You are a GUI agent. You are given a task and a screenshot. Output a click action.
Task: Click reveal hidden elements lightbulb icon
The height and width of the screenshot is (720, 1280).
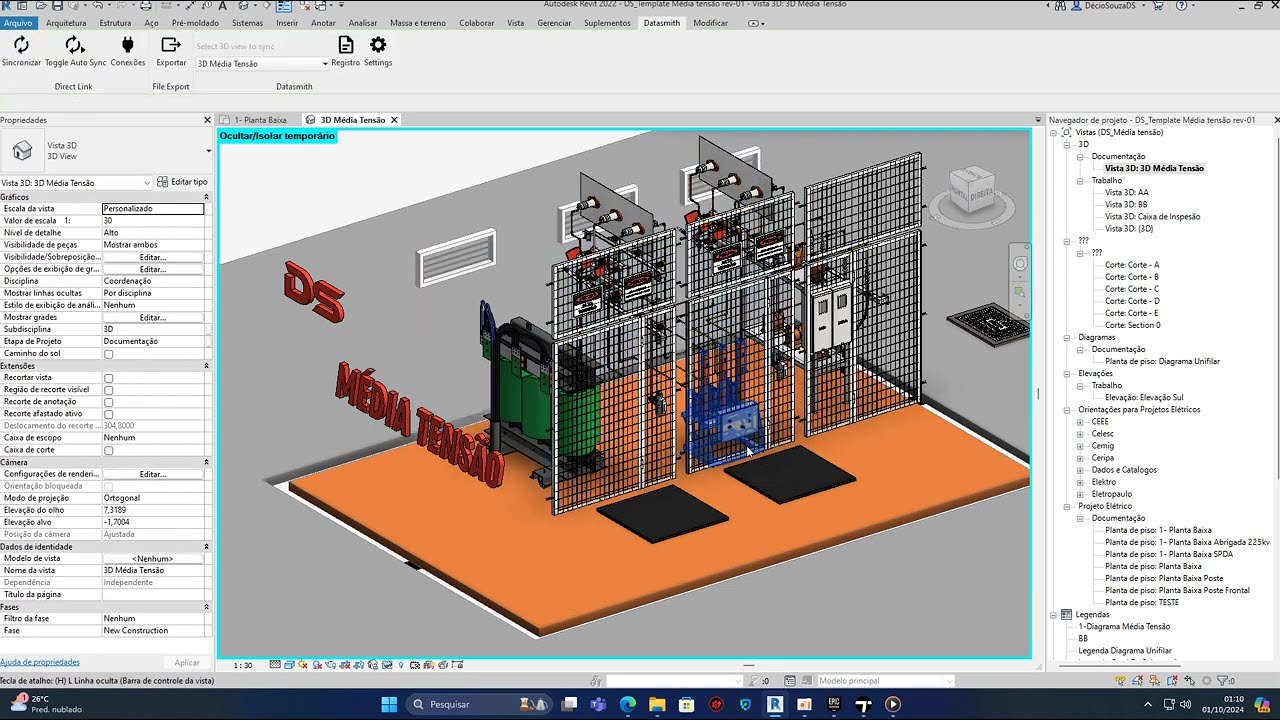401,665
